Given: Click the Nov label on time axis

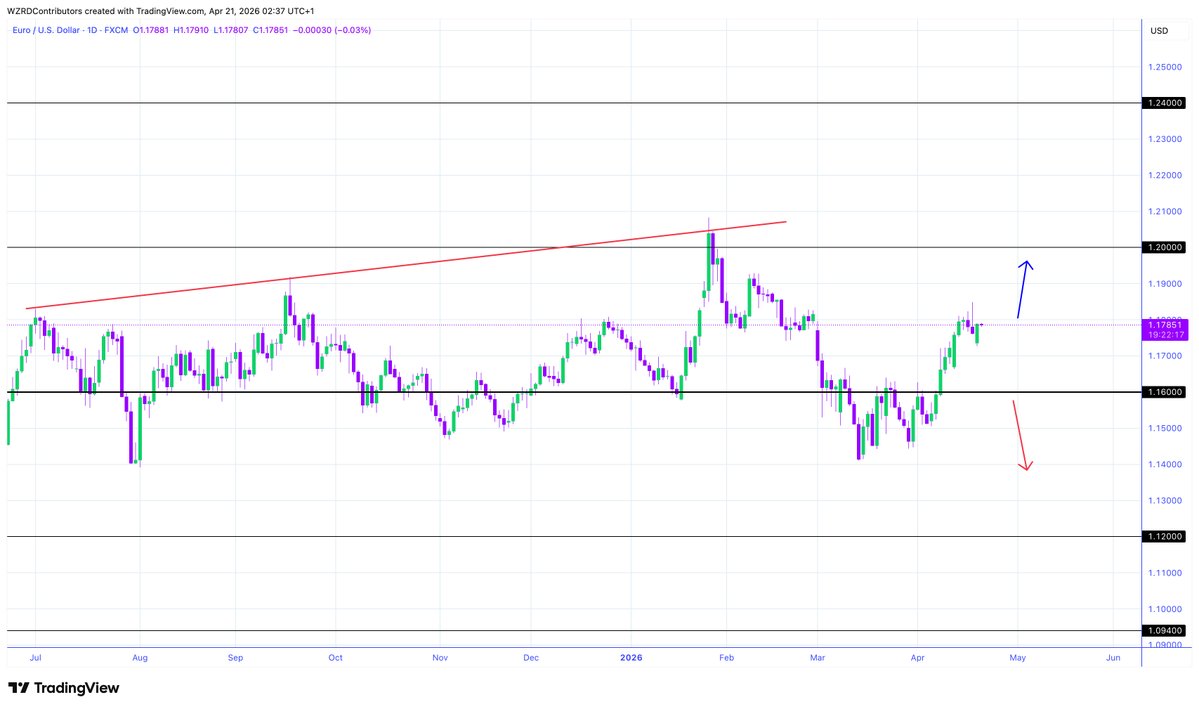Looking at the screenshot, I should pyautogui.click(x=440, y=658).
